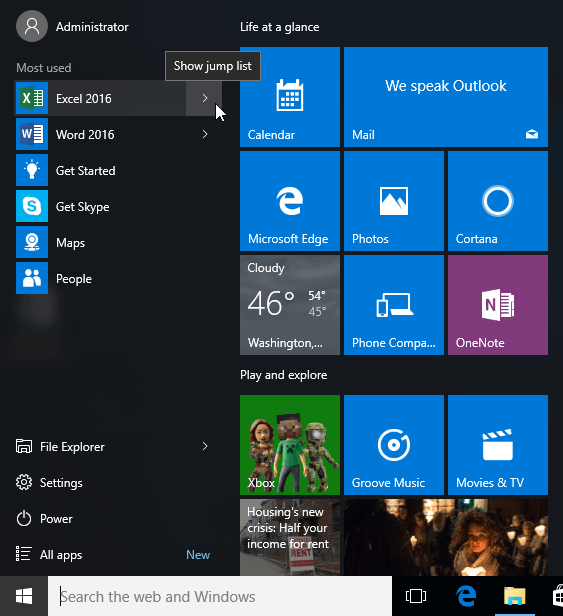The height and width of the screenshot is (616, 563).
Task: Show the jump list for Word 2016
Action: [x=204, y=134]
